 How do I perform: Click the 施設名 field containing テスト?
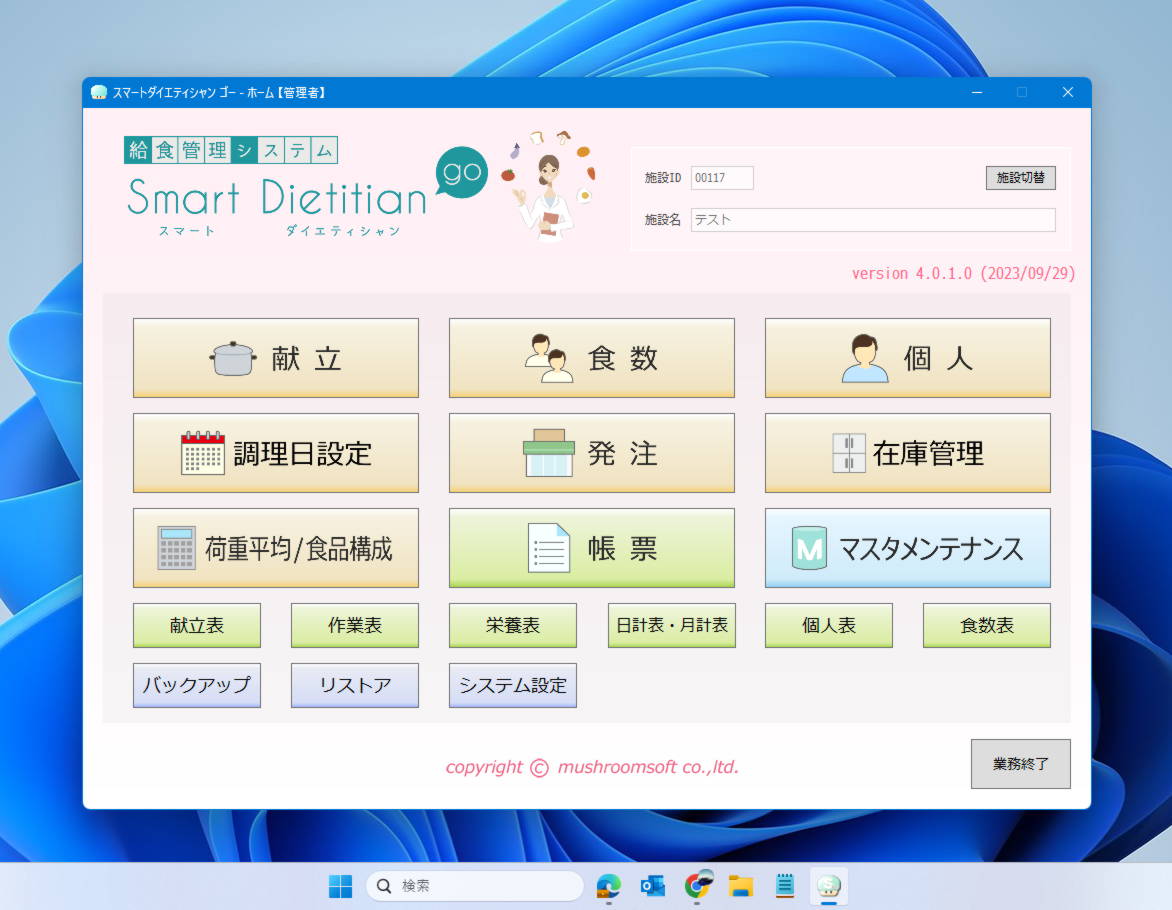873,220
